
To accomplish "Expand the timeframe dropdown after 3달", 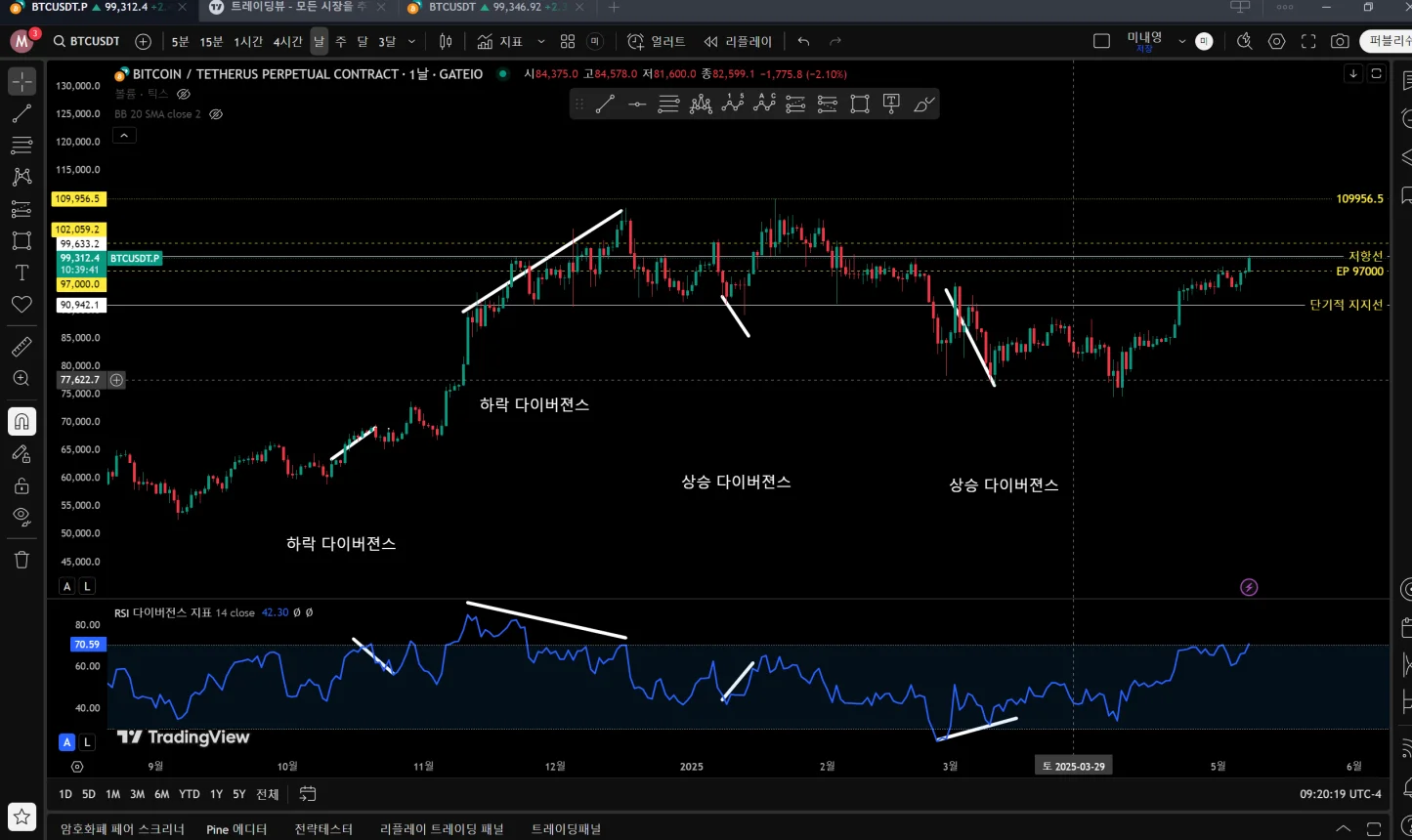I will (x=411, y=41).
